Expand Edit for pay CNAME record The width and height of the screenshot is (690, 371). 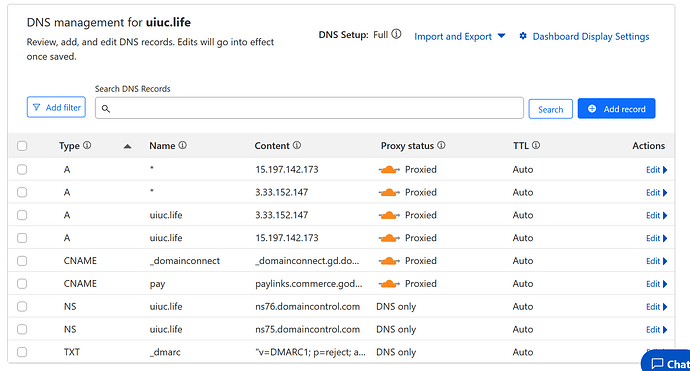[657, 284]
